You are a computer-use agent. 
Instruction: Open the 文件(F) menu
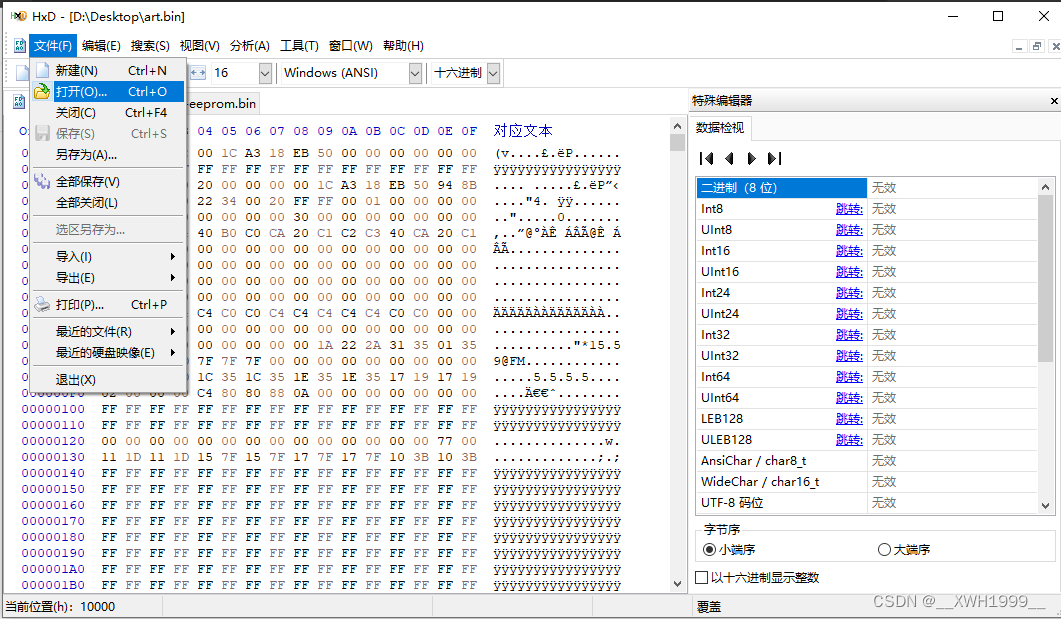tap(53, 45)
